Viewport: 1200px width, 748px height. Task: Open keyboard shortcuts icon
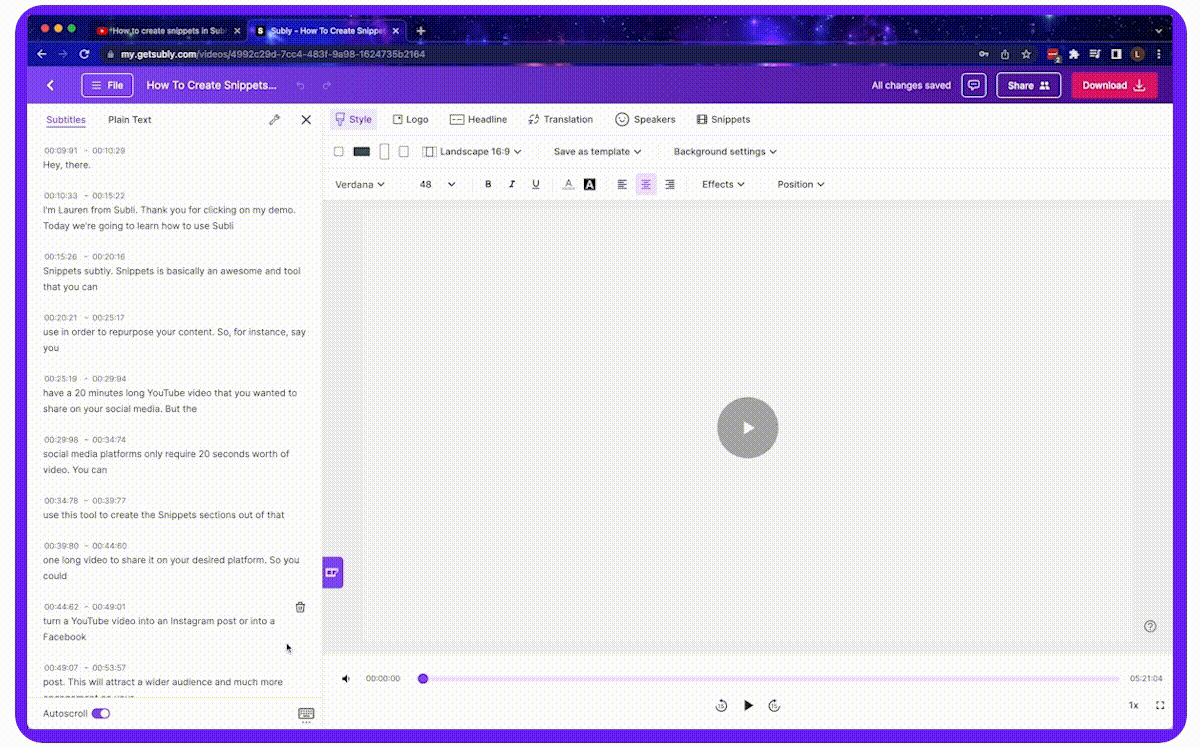306,714
